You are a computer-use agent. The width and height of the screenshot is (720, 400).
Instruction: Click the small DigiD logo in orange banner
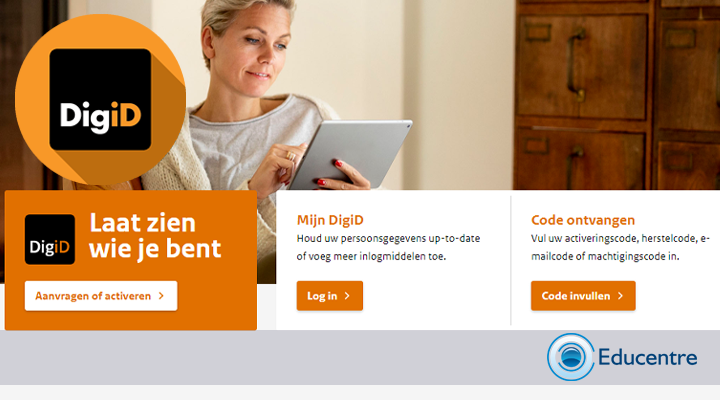click(50, 239)
